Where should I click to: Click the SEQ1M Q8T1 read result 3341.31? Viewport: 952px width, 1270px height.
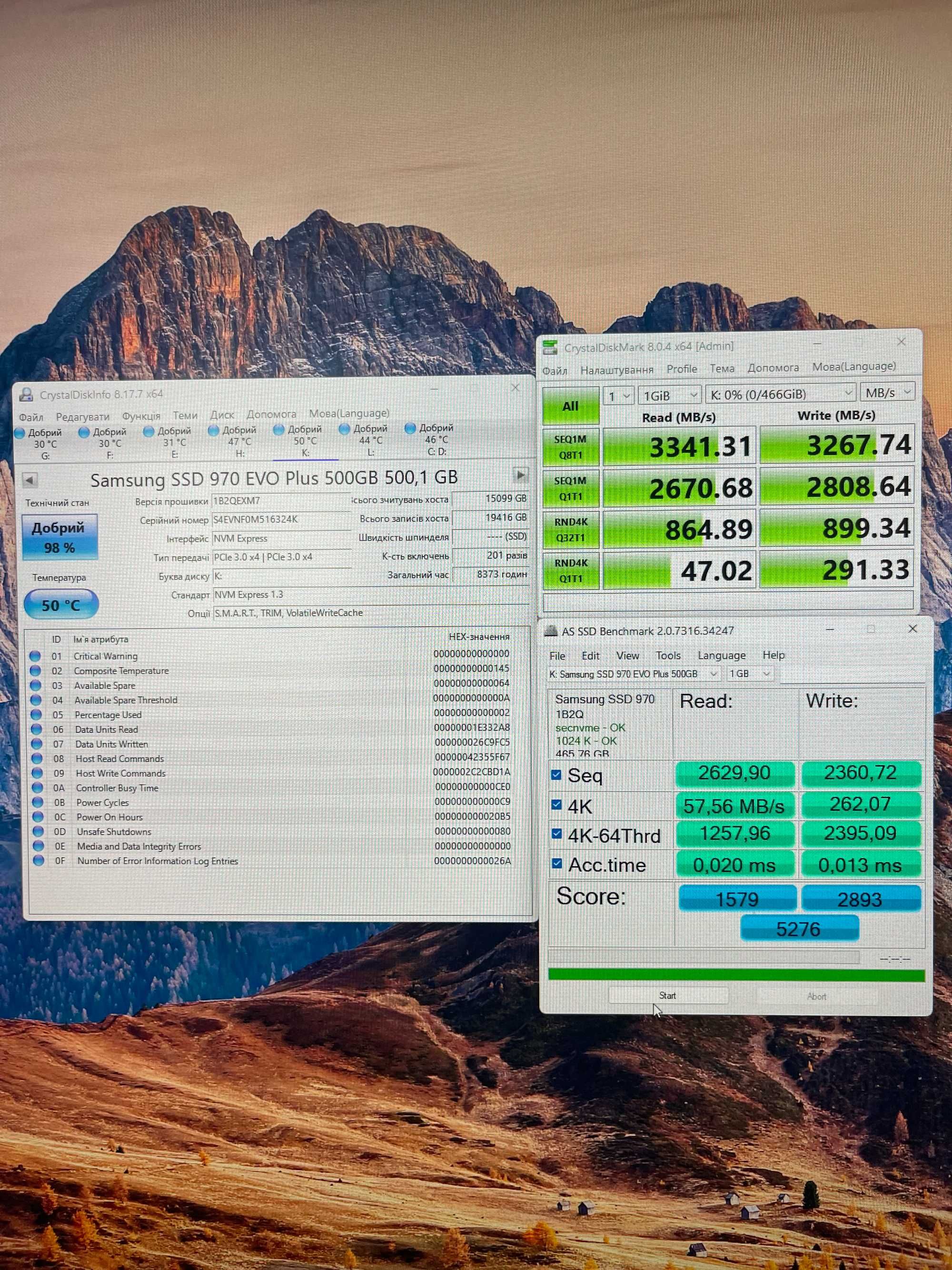(679, 447)
